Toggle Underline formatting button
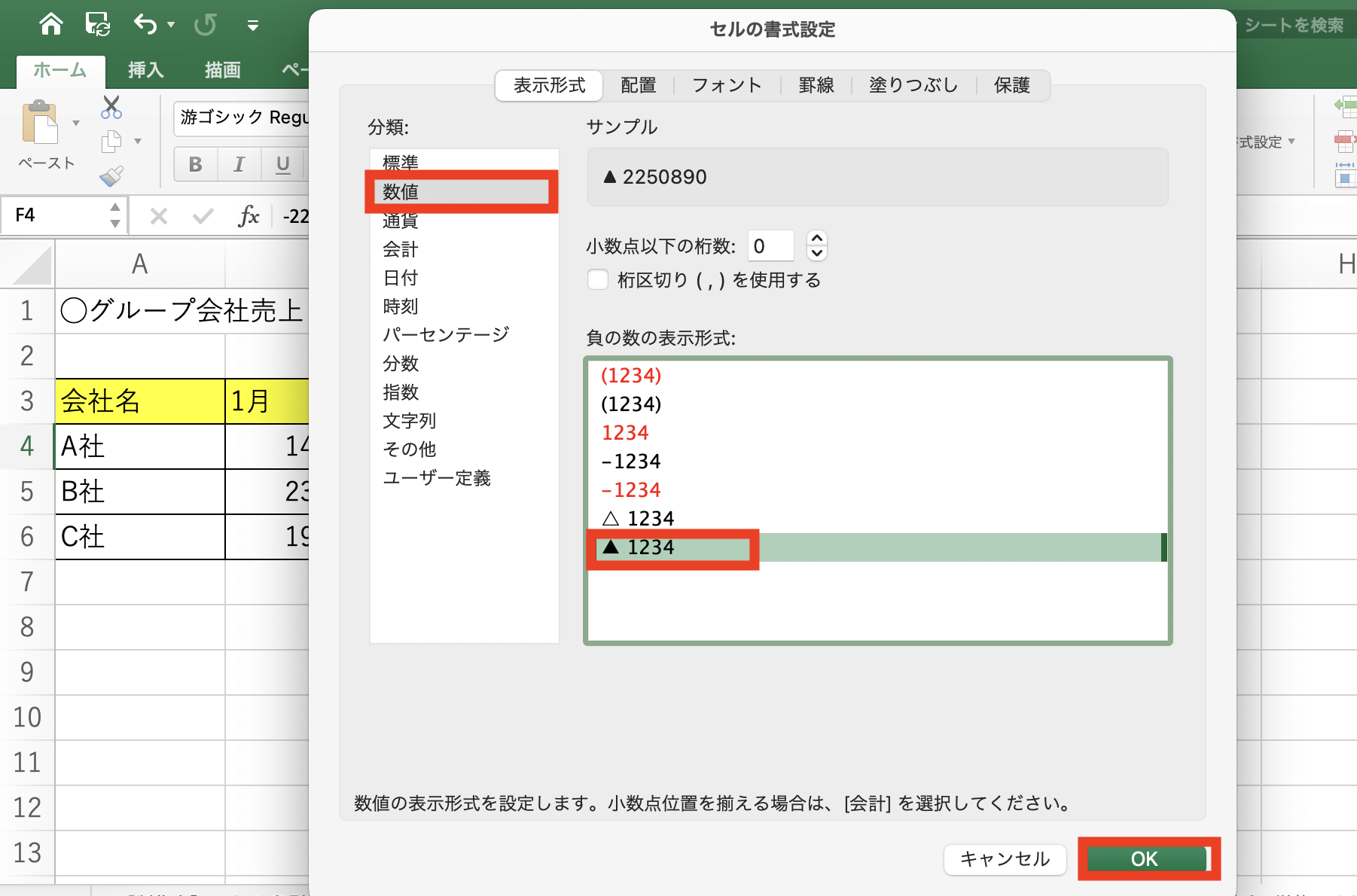The image size is (1357, 896). [283, 164]
